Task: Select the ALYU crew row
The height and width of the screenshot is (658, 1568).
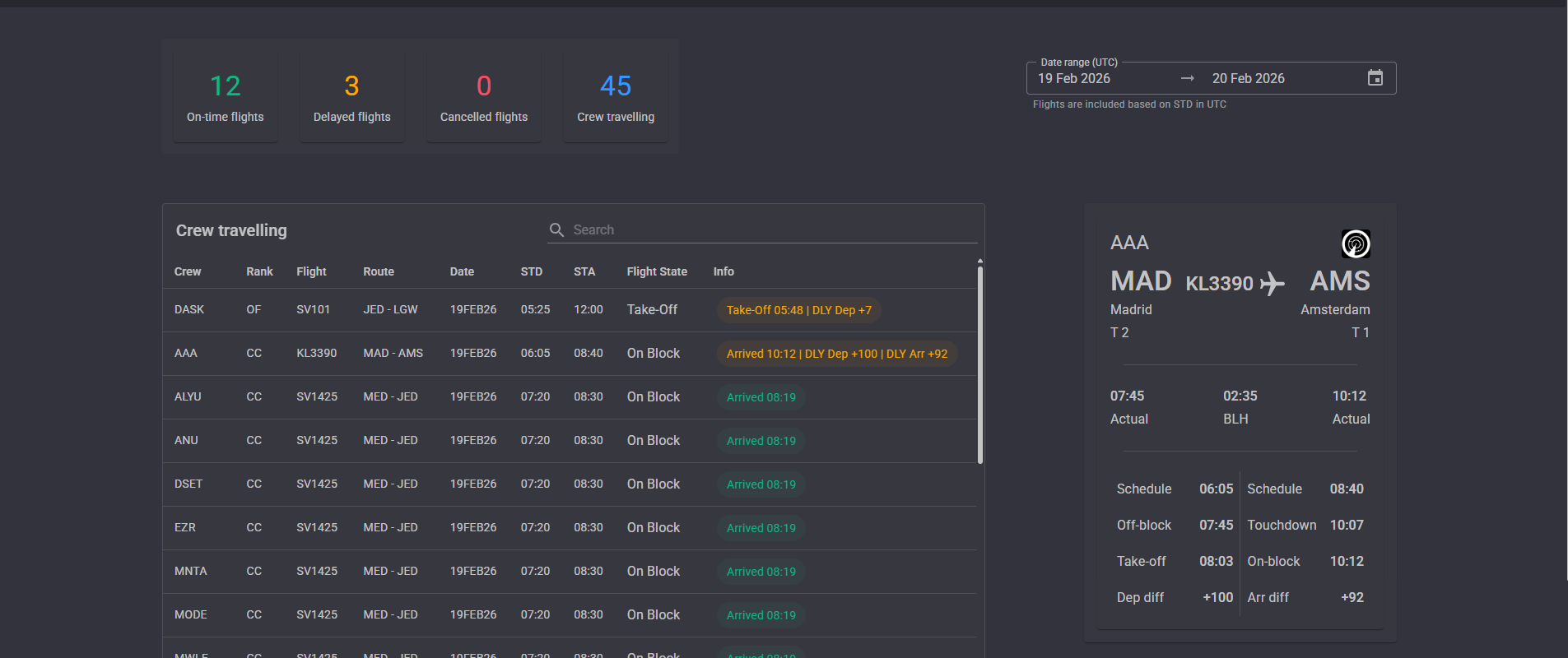Action: point(188,397)
